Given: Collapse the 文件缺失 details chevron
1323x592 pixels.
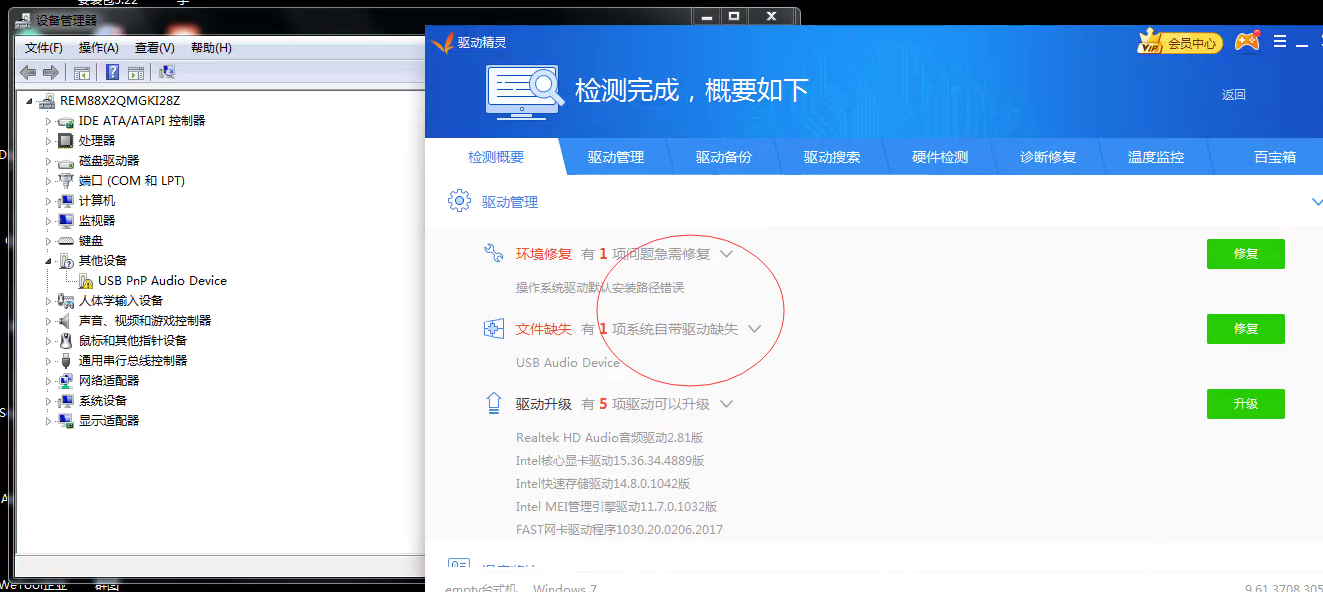Looking at the screenshot, I should 755,329.
